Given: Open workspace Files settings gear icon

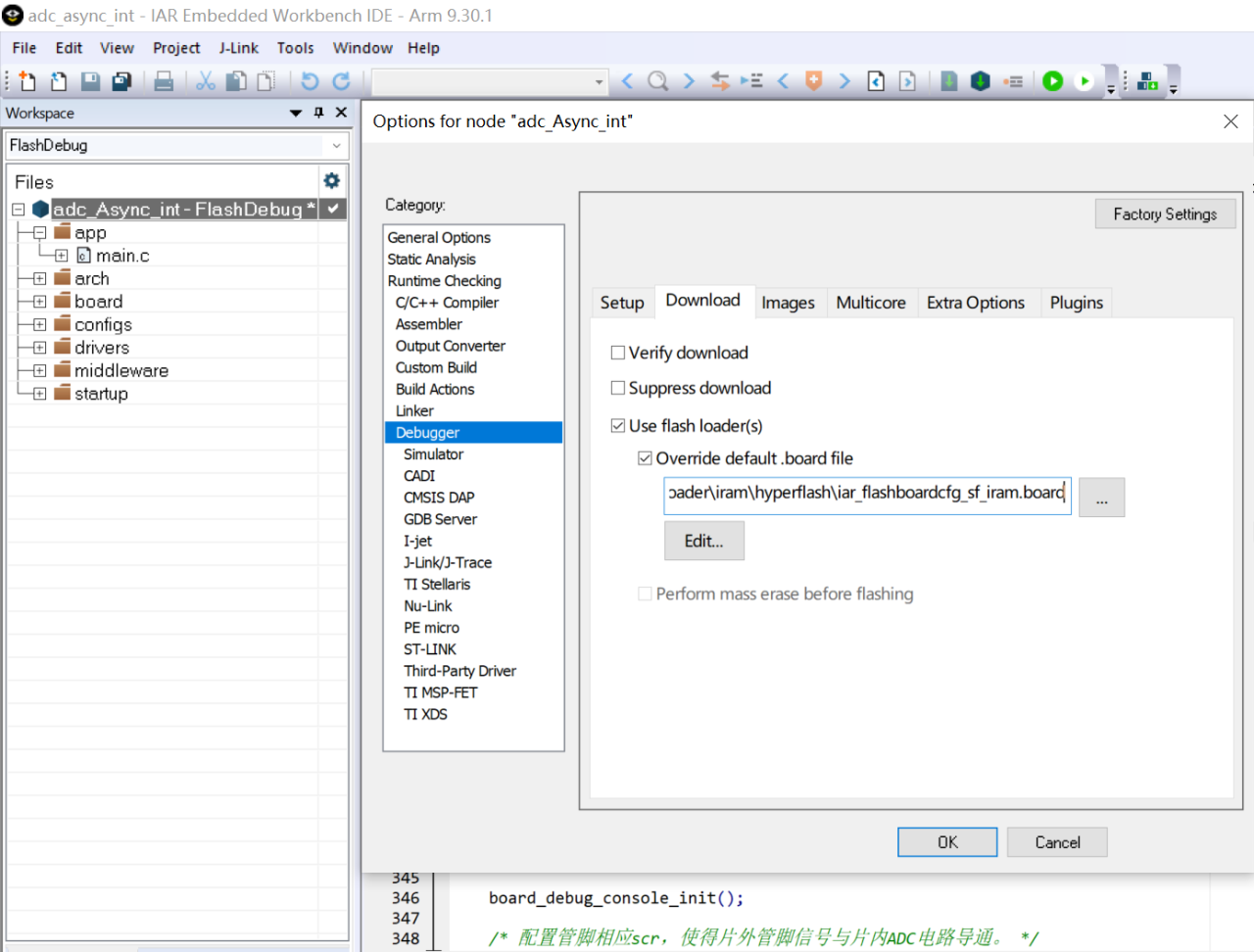Looking at the screenshot, I should point(332,181).
